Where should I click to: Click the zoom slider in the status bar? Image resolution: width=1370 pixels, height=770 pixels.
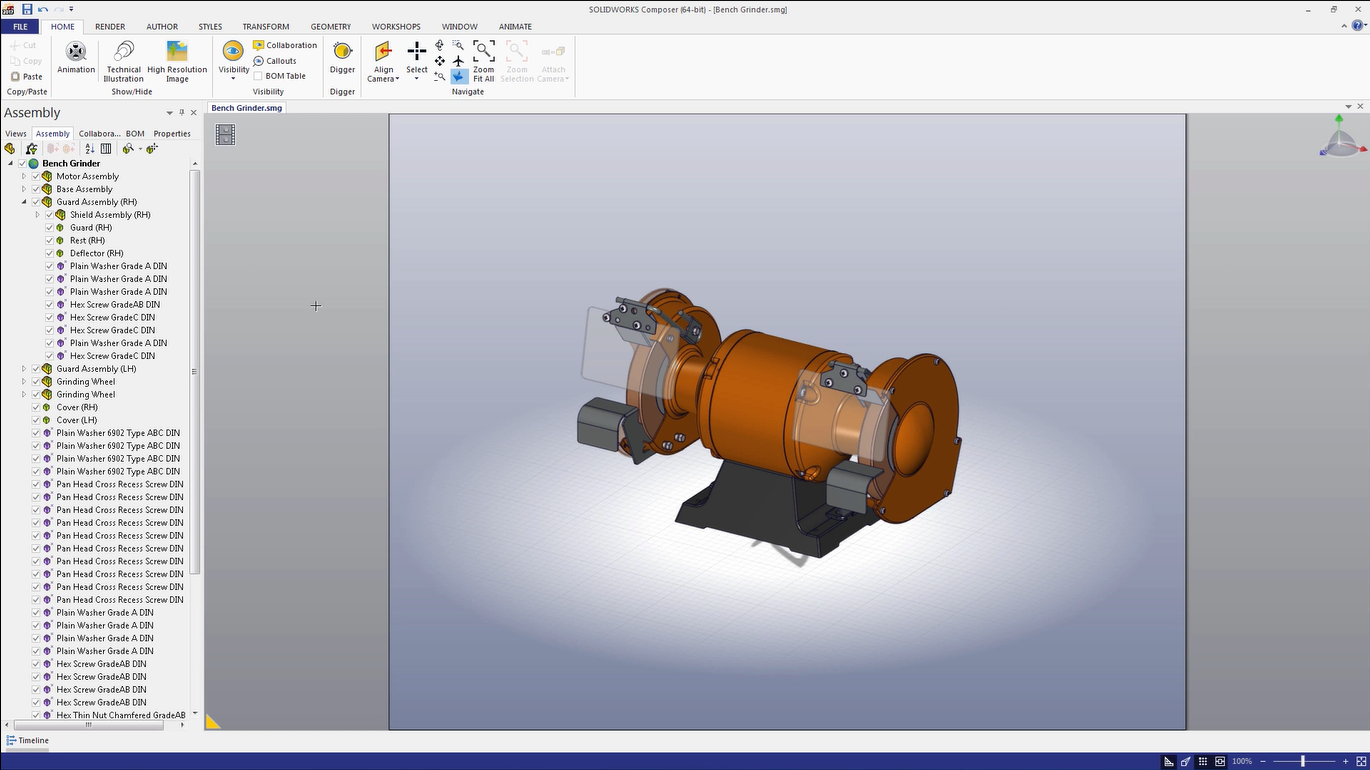(x=1302, y=762)
